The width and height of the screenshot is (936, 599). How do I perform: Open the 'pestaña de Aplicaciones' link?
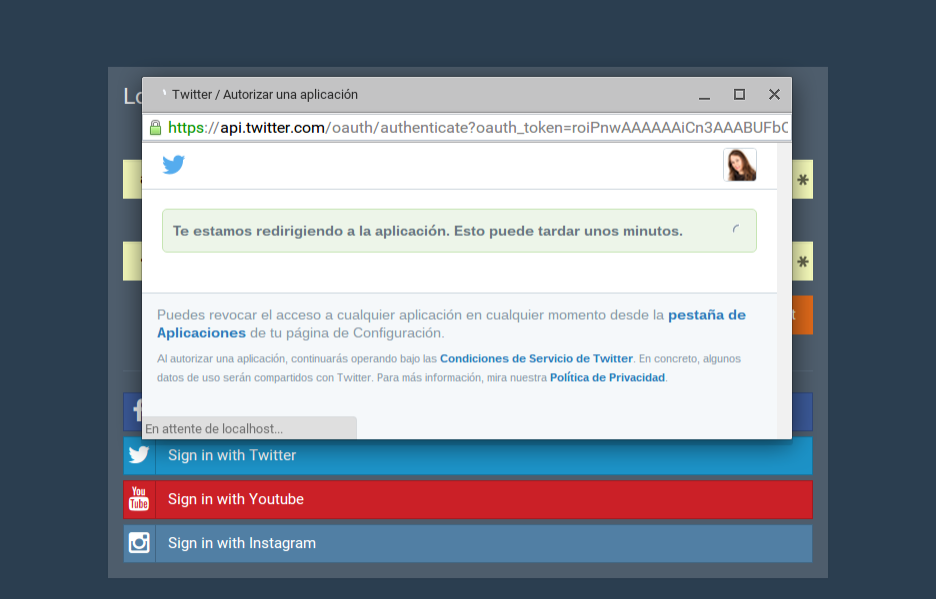click(451, 324)
